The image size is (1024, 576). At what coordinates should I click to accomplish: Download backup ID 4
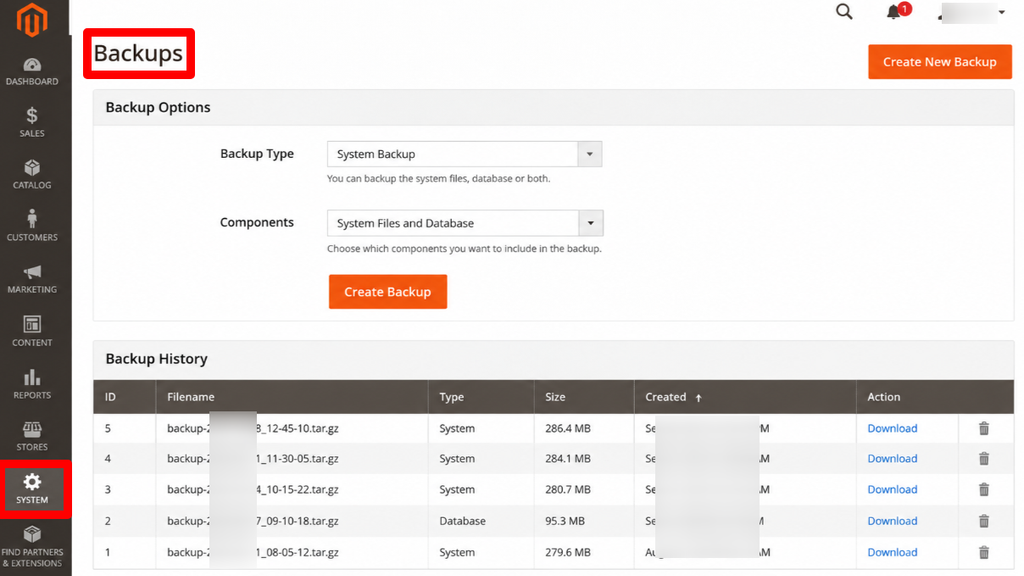[x=892, y=458]
